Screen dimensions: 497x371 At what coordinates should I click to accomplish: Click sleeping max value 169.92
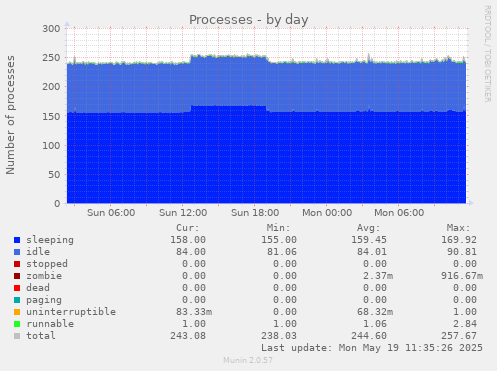[x=459, y=240]
